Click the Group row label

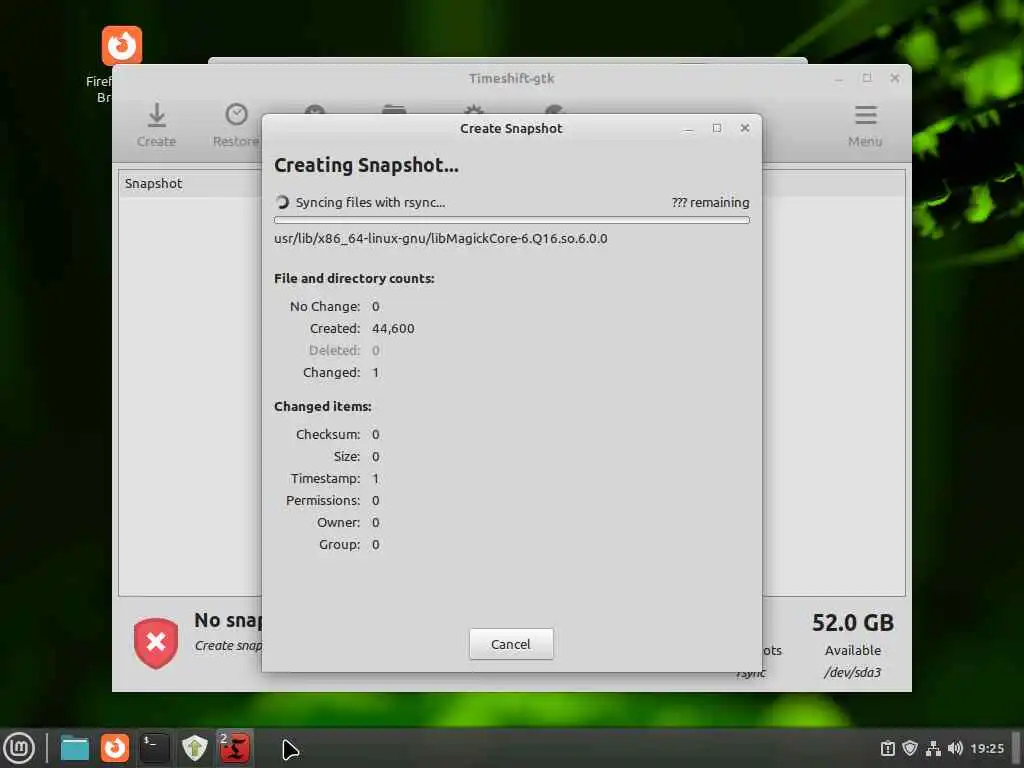tap(340, 545)
